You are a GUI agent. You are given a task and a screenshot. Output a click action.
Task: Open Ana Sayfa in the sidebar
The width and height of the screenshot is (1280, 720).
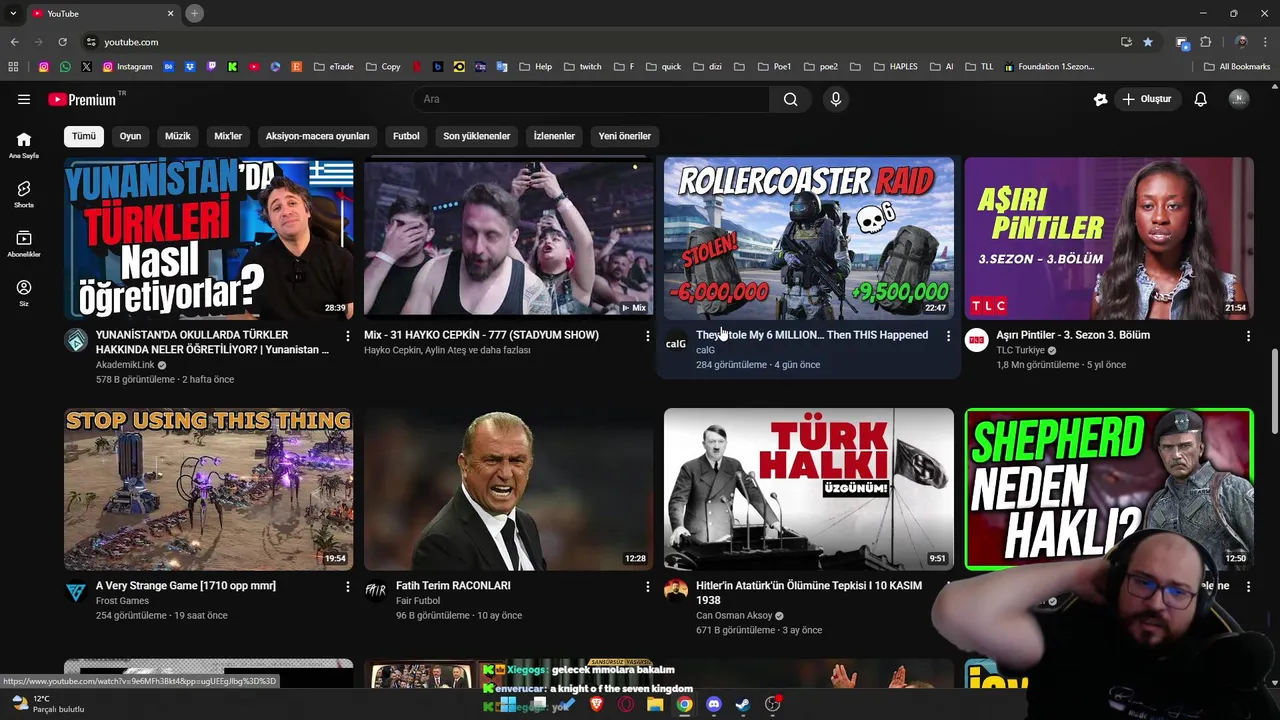coord(24,145)
